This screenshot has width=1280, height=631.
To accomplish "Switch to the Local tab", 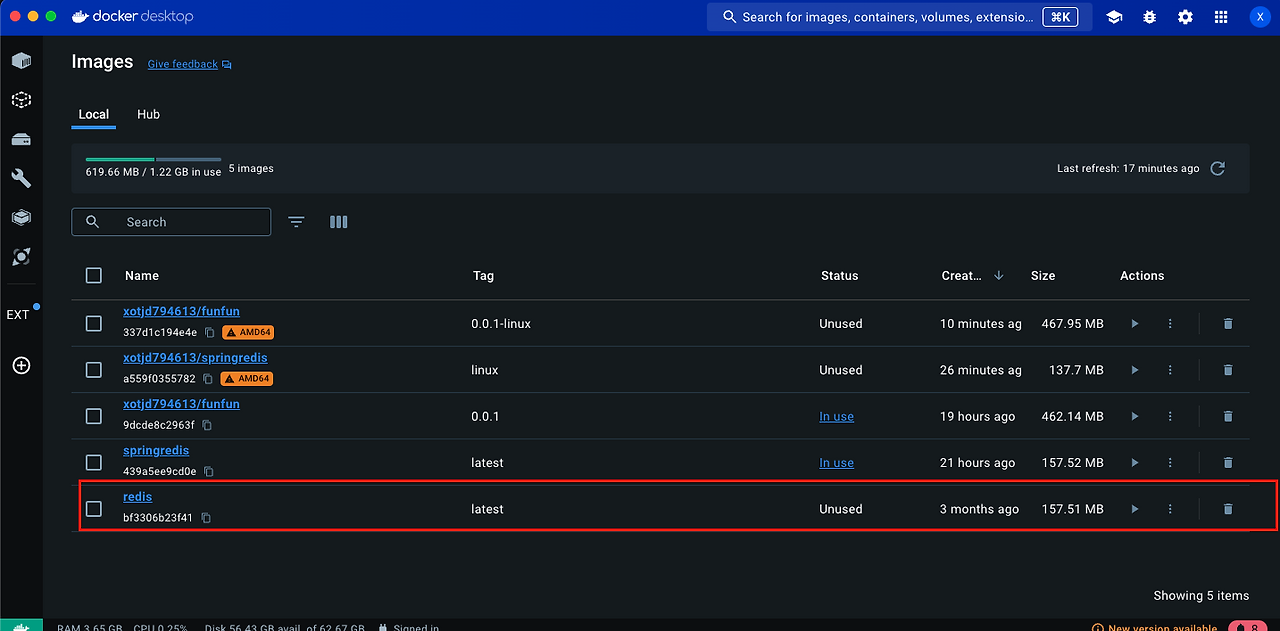I will click(x=94, y=114).
